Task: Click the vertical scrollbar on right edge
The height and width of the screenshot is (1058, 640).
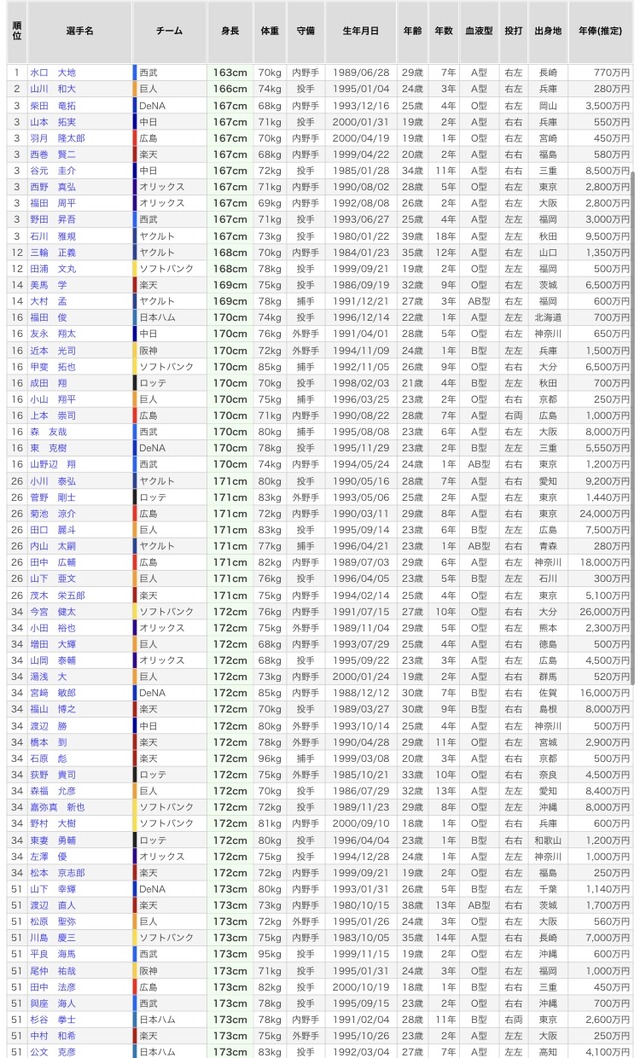Action: 633,428
